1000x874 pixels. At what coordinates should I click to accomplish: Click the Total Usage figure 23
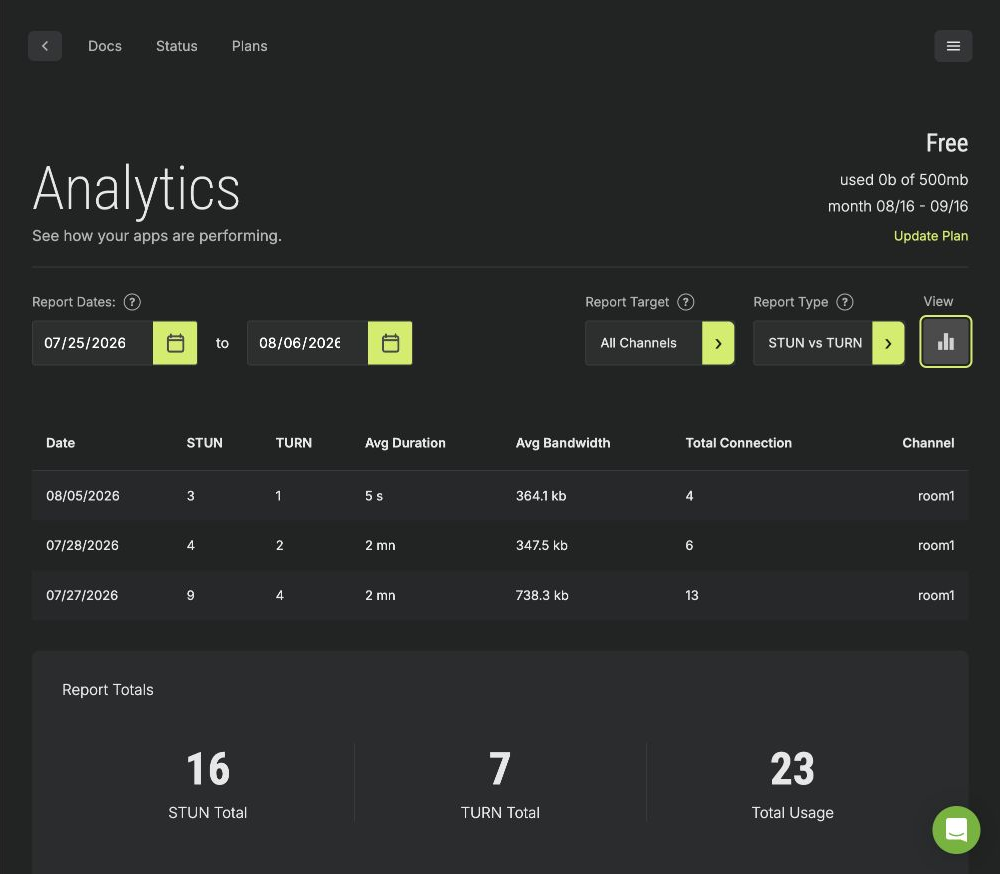click(792, 769)
